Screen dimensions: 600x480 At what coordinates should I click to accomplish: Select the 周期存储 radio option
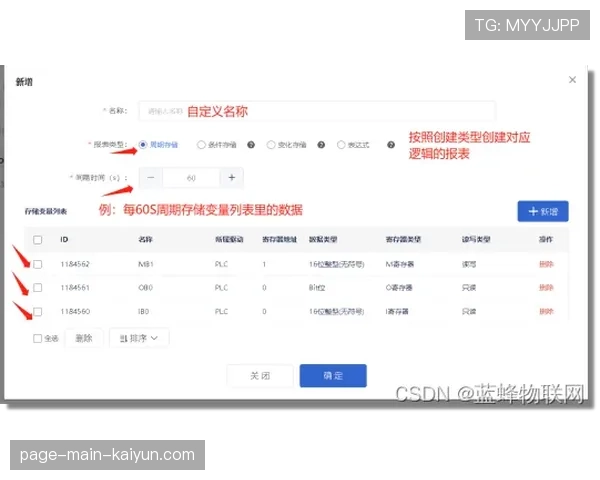click(143, 145)
